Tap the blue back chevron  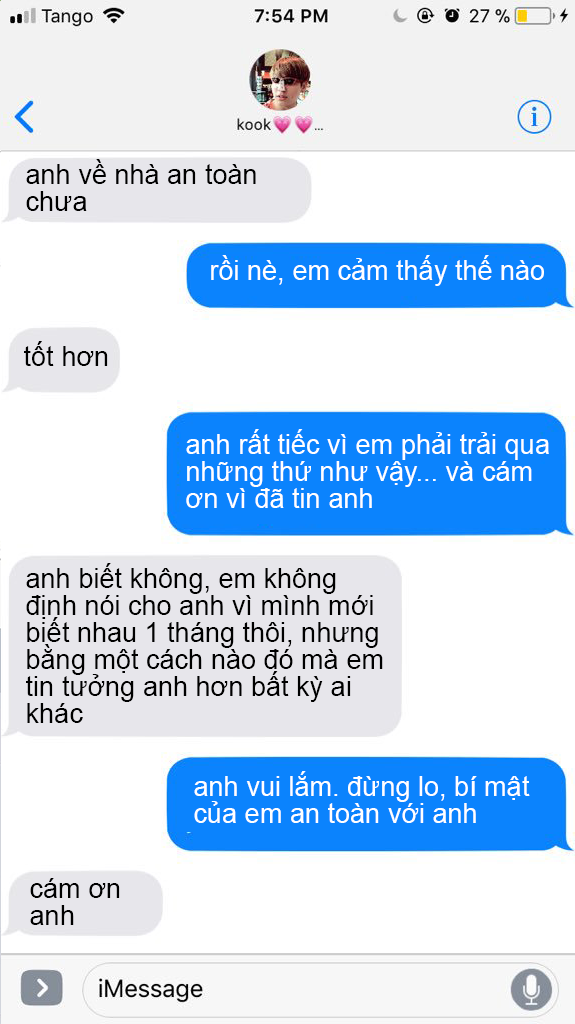24,118
